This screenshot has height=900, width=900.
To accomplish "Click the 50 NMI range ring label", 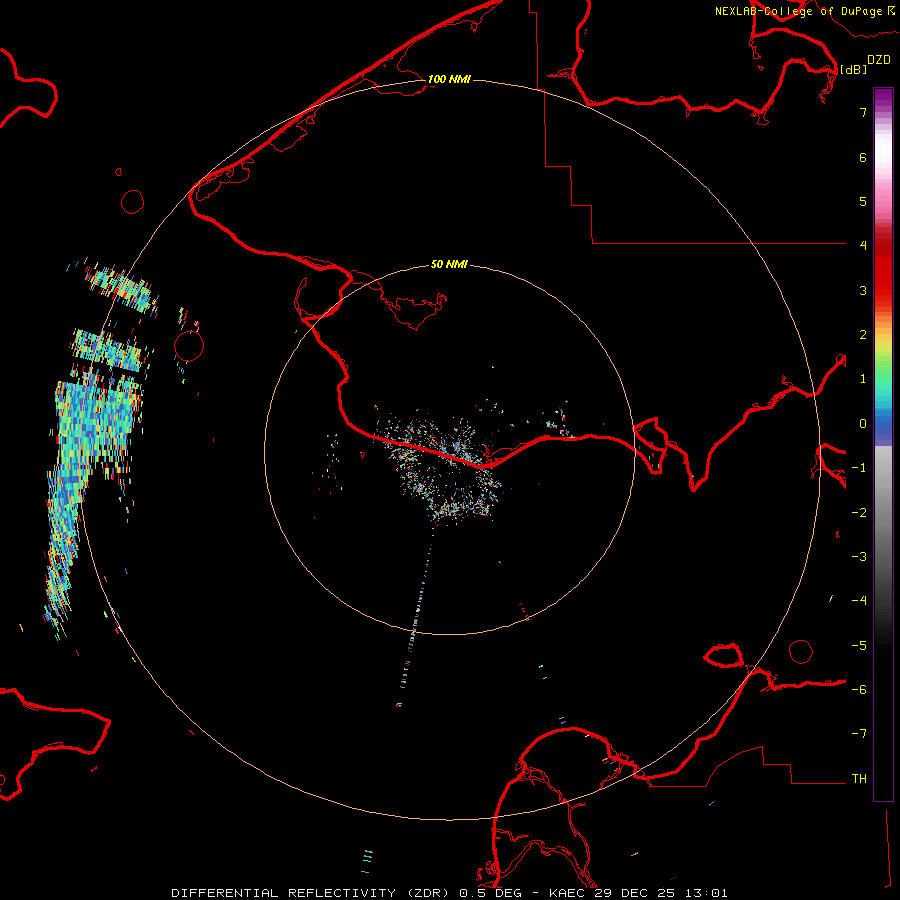I will tap(449, 264).
